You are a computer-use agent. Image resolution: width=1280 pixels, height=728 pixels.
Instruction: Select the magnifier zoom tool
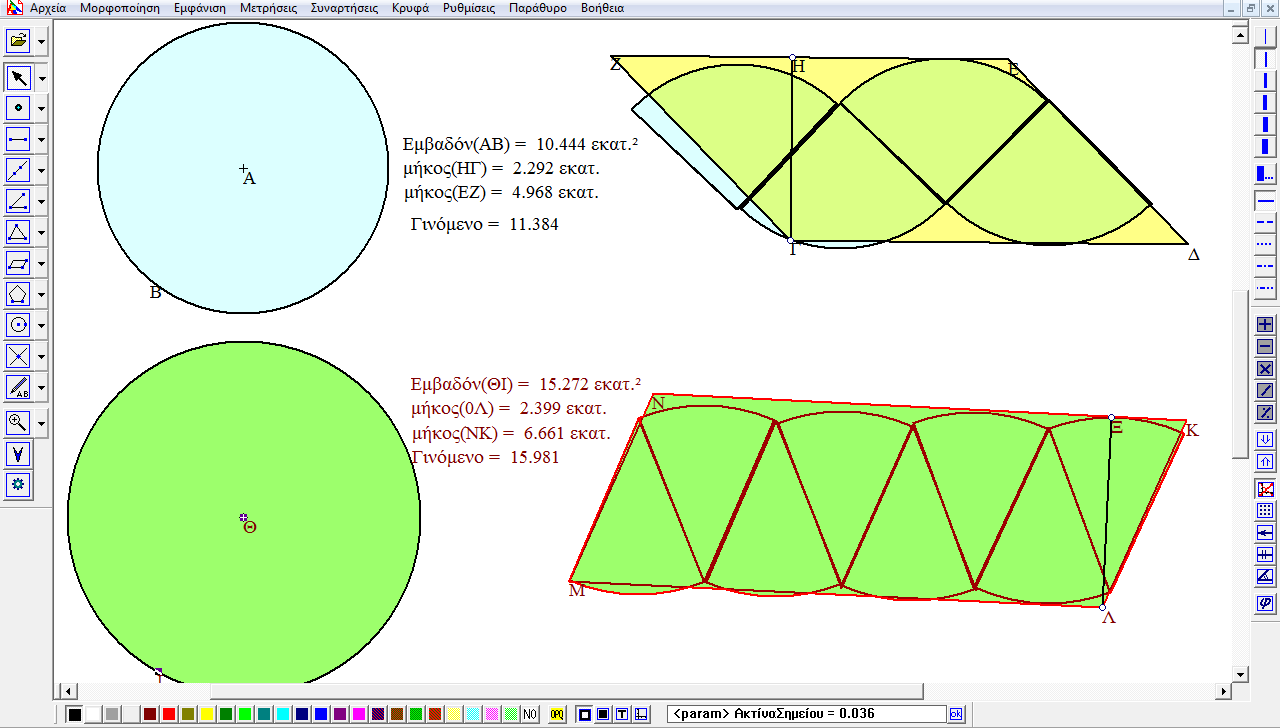[18, 422]
